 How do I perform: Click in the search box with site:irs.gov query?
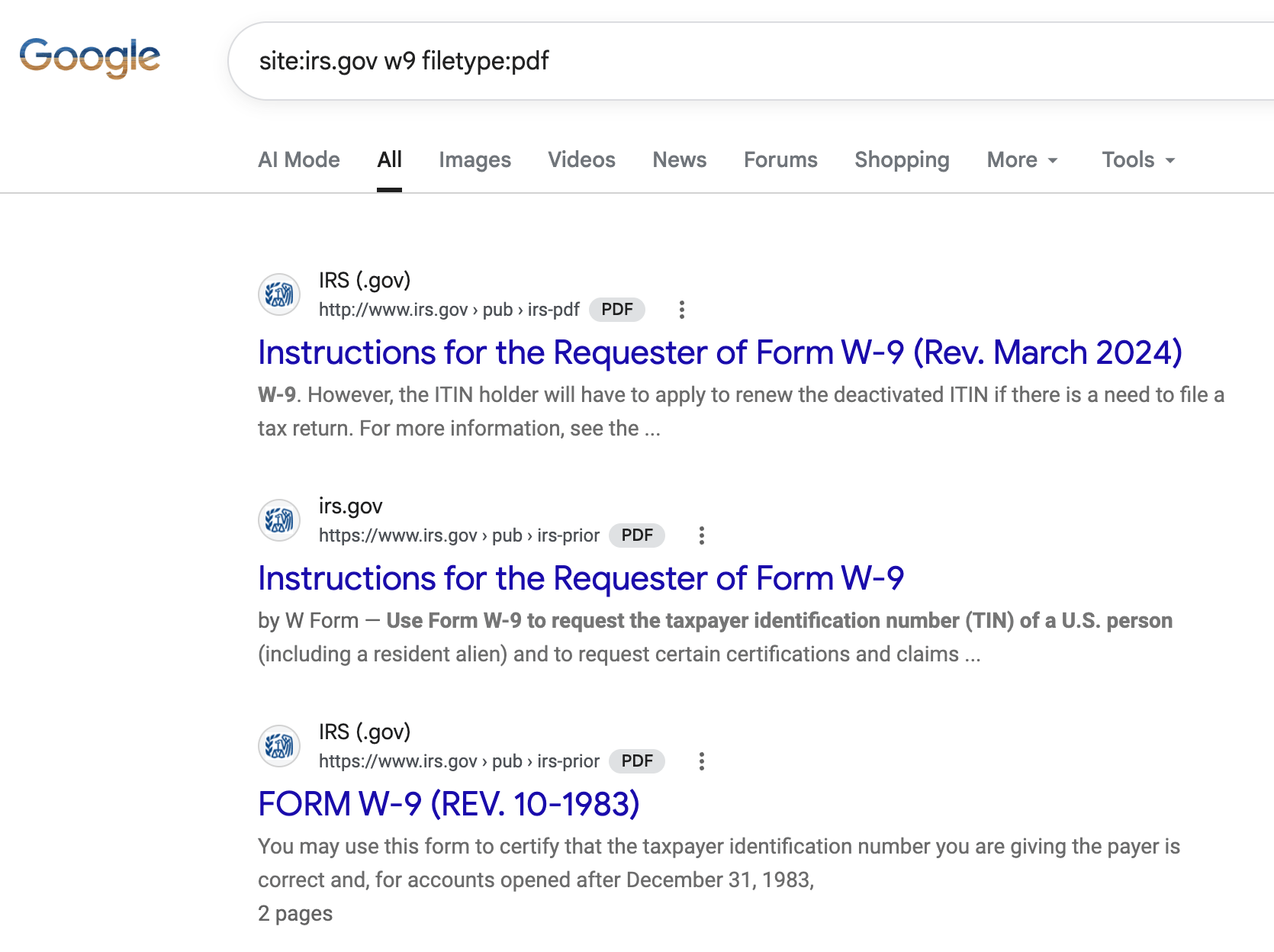[751, 61]
